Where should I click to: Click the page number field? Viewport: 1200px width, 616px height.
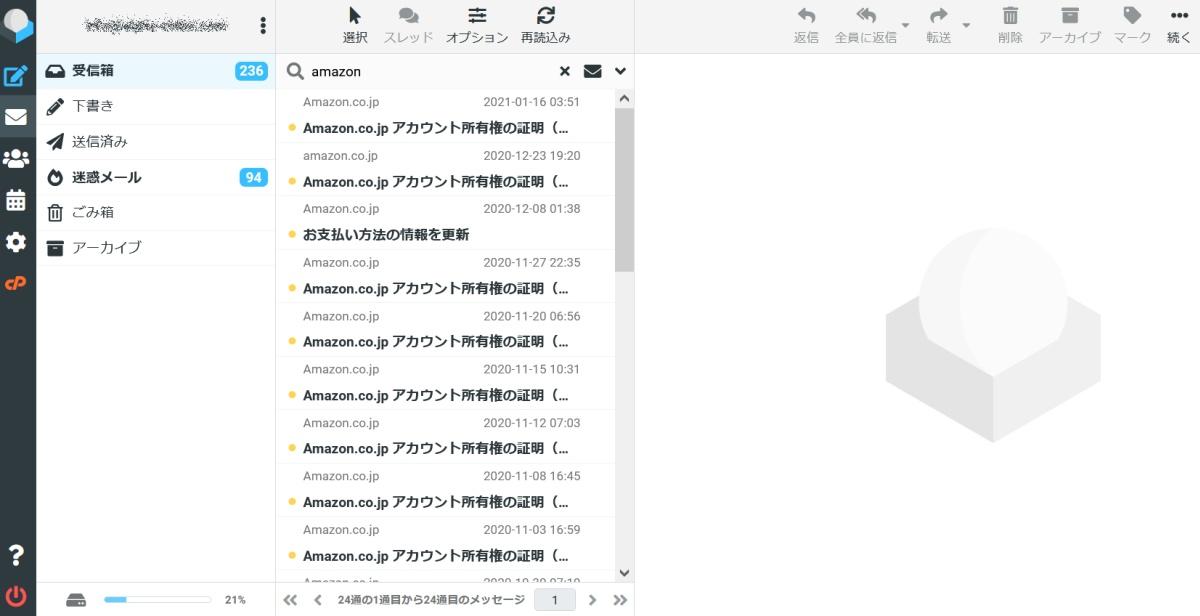point(555,600)
